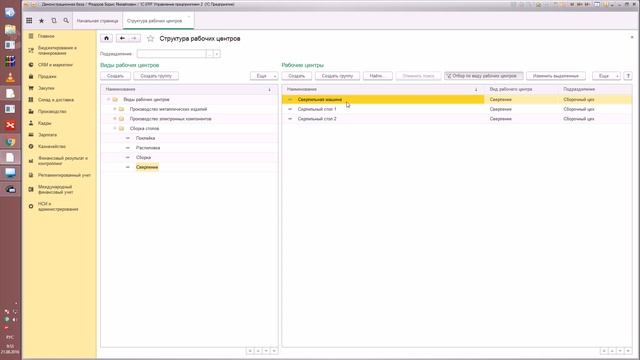Open Еще menu of Рабочие центры
Screen dimensions: 640x360
click(x=607, y=76)
